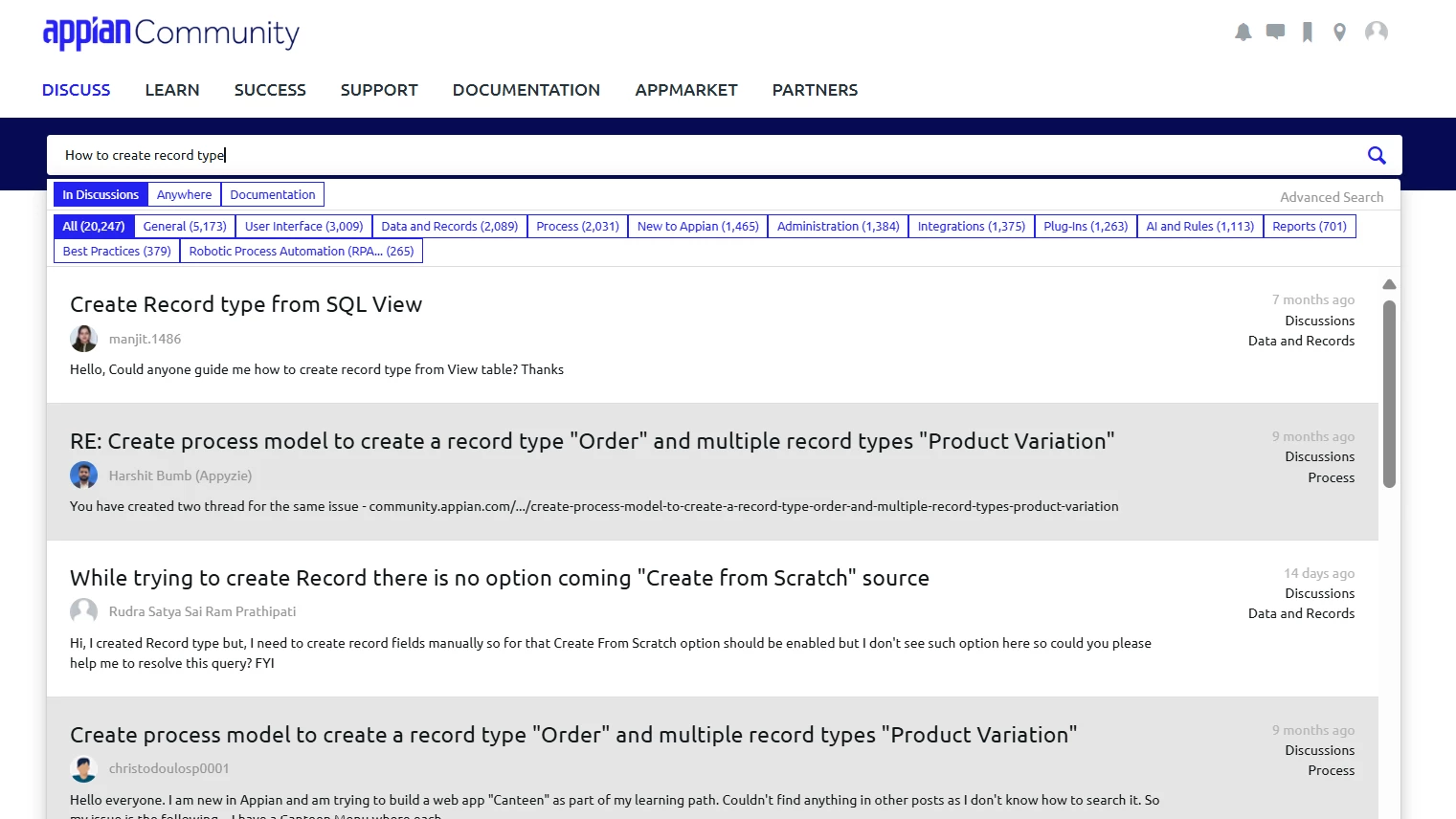Switch search scope to Anywhere
The image size is (1456, 819).
(184, 194)
